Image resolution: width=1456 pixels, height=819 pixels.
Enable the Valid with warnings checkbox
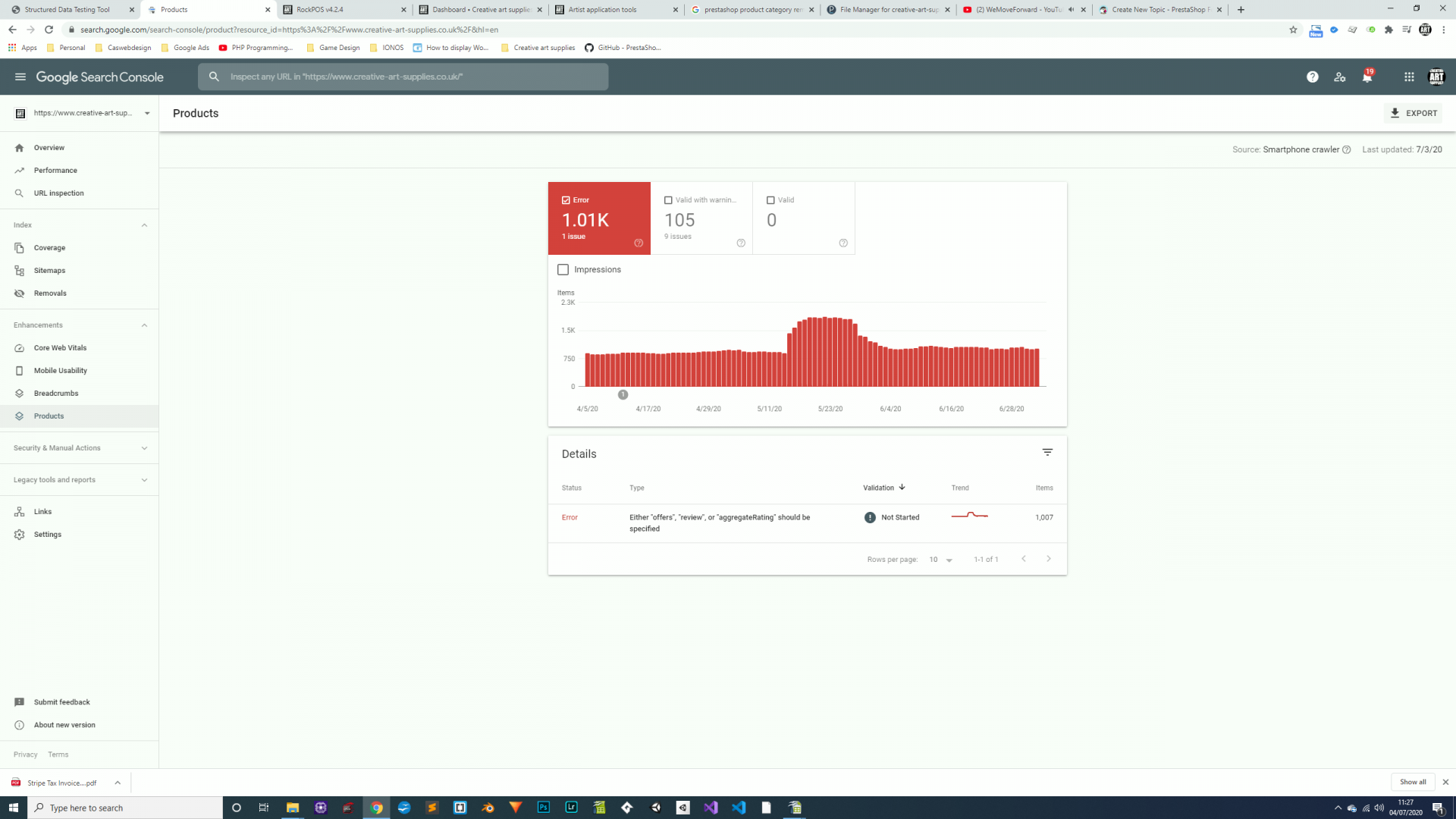click(668, 200)
